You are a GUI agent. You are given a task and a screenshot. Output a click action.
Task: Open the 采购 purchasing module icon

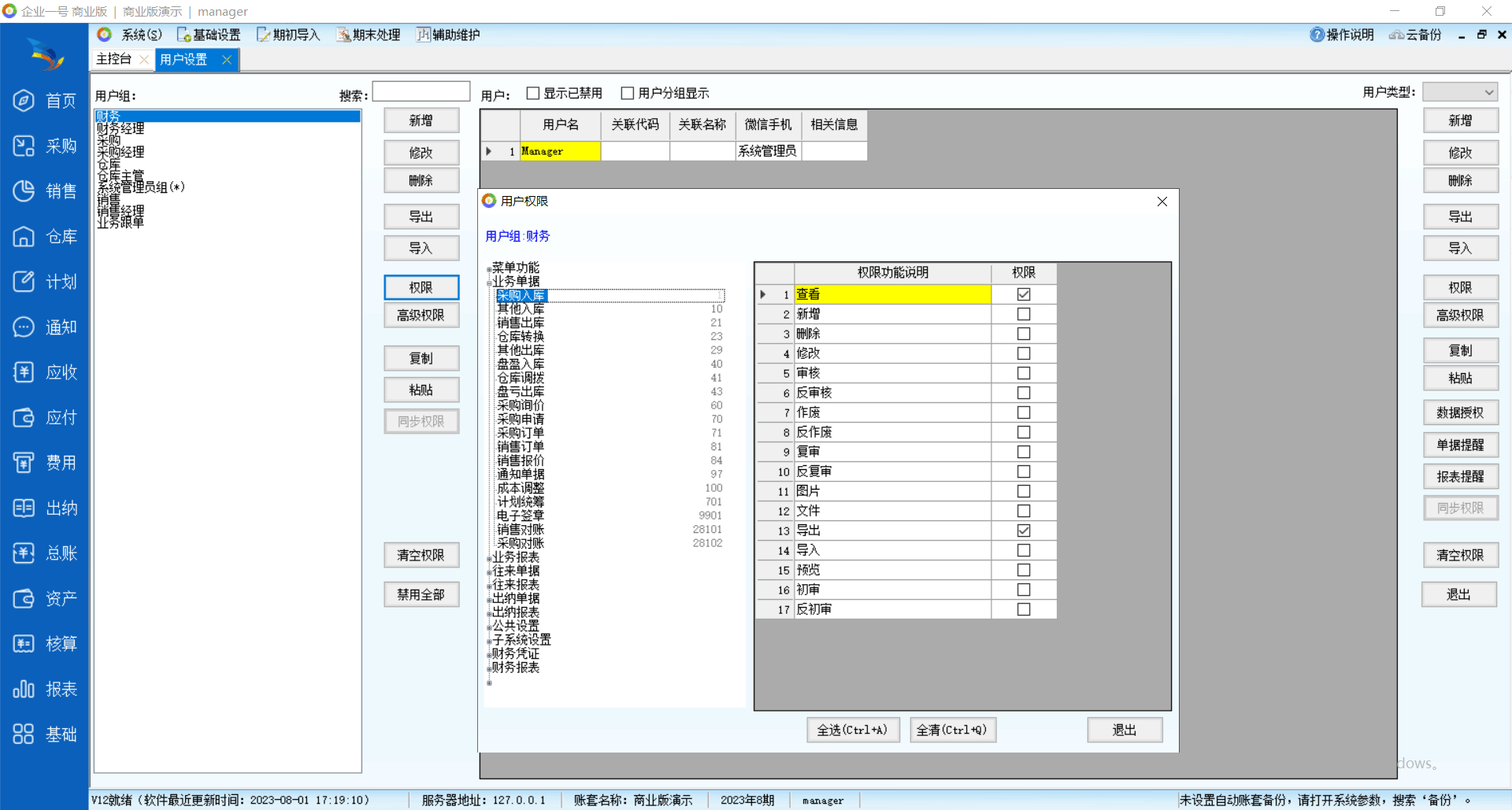24,146
